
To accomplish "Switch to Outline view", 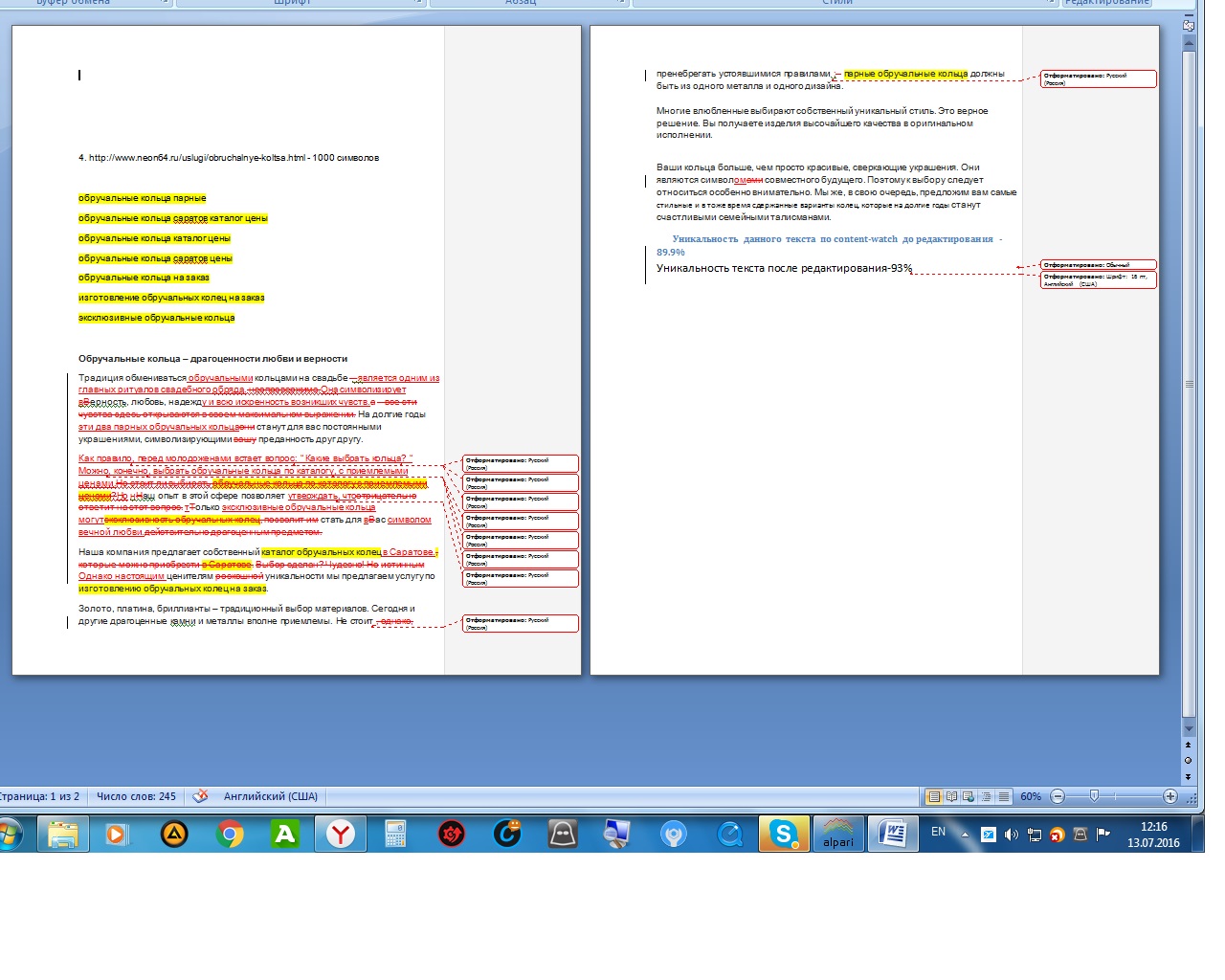I will click(986, 796).
